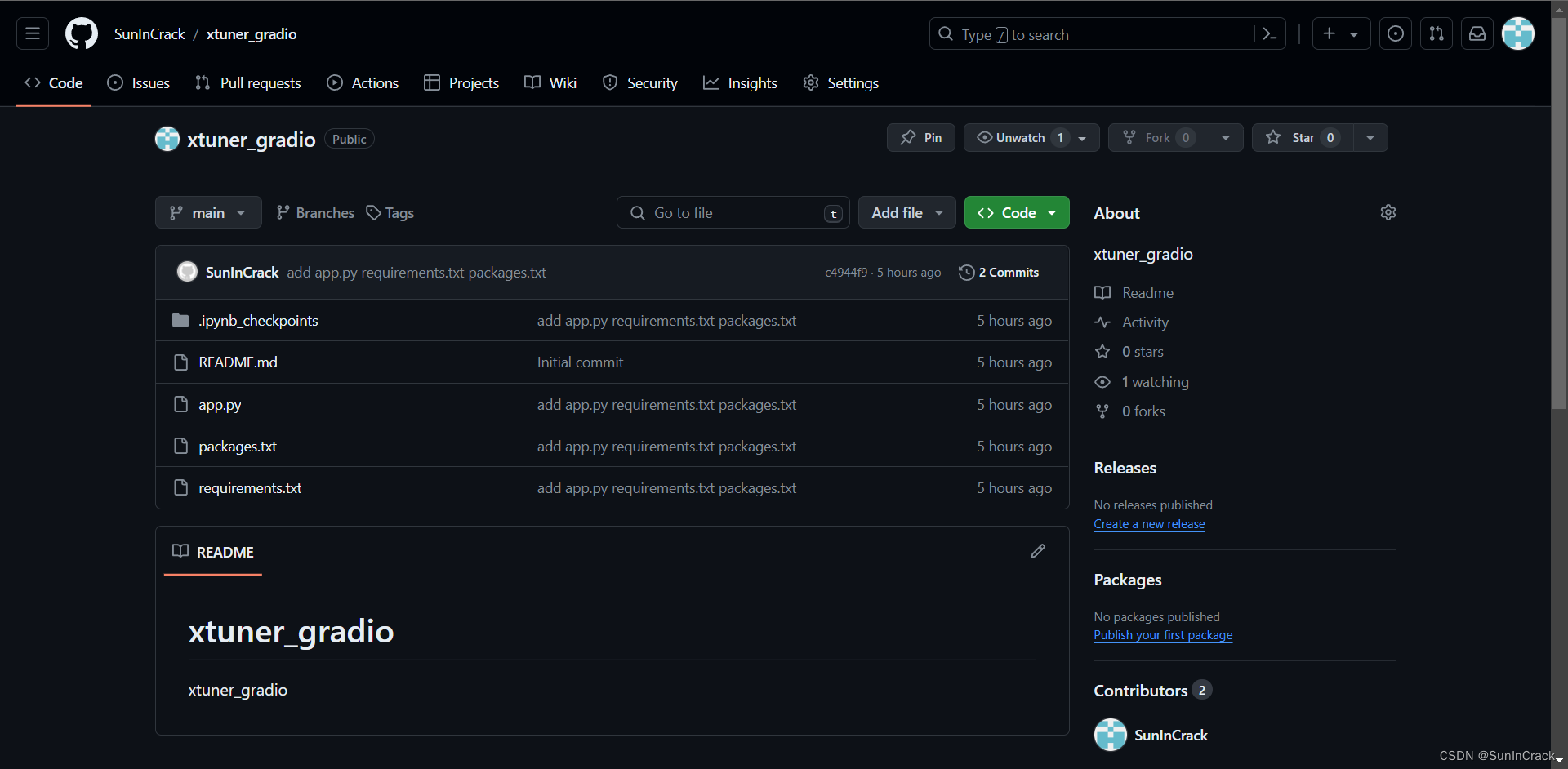Click the file icon next to app.py
Viewport: 1568px width, 769px height.
pos(180,404)
